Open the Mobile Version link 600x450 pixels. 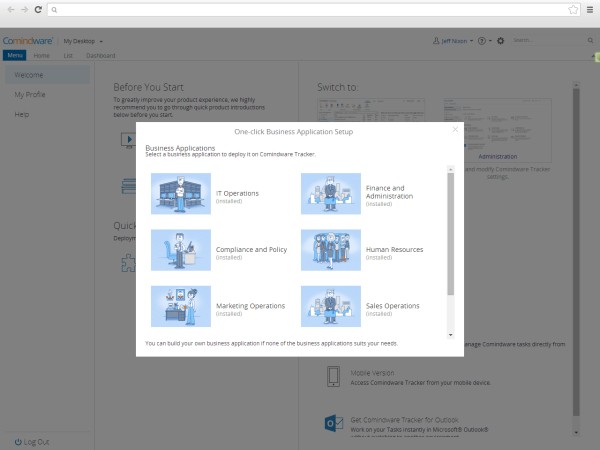(372, 373)
